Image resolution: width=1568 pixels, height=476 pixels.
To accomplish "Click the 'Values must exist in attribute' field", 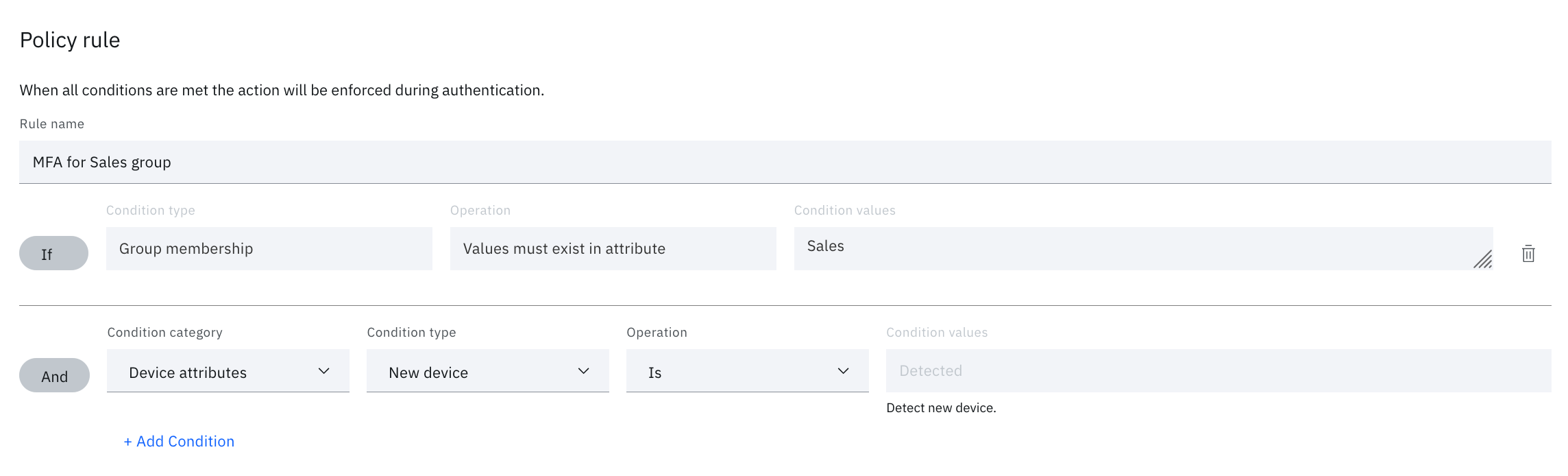I will [613, 248].
